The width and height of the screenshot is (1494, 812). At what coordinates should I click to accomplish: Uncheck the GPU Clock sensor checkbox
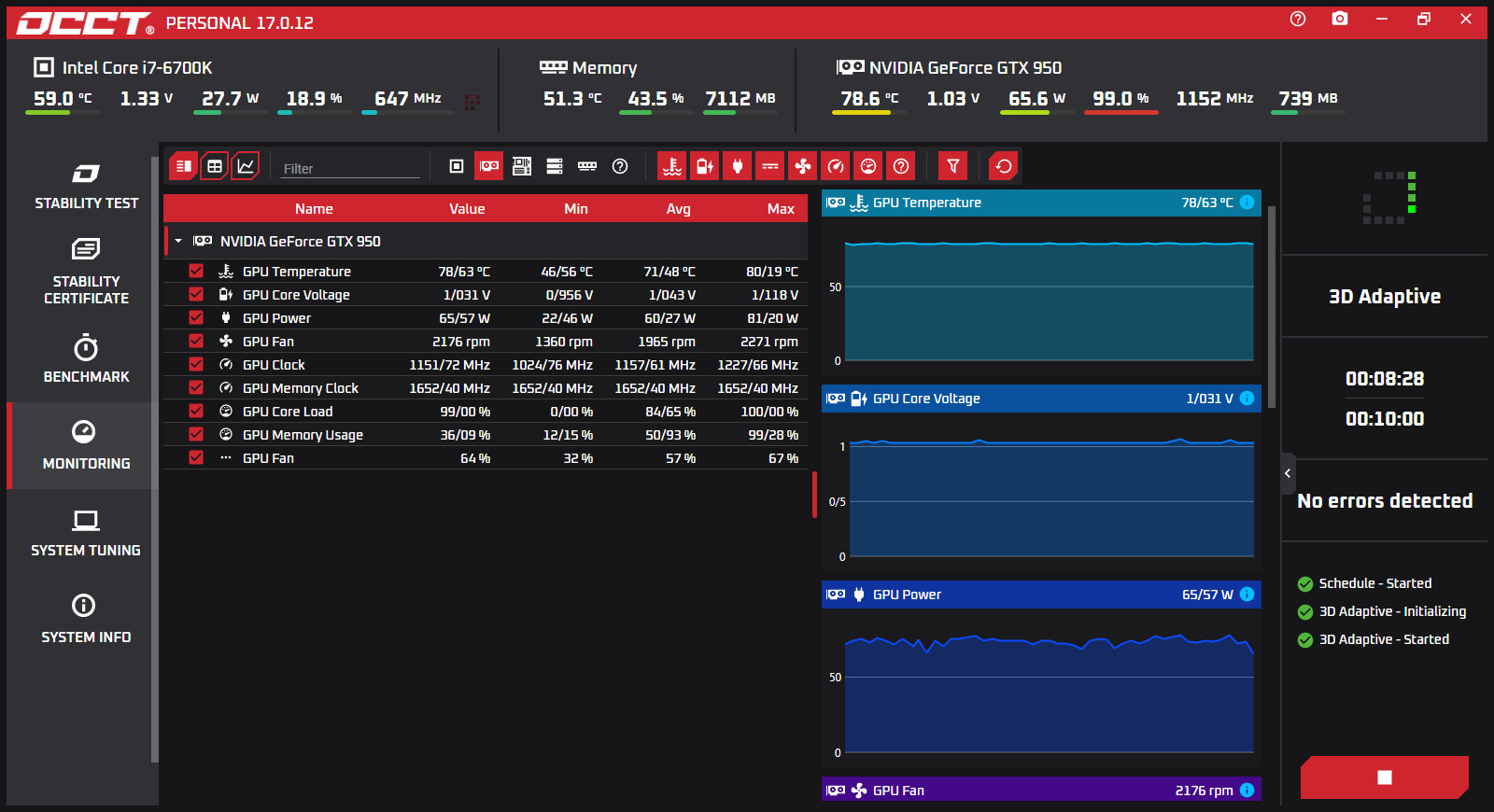tap(196, 364)
